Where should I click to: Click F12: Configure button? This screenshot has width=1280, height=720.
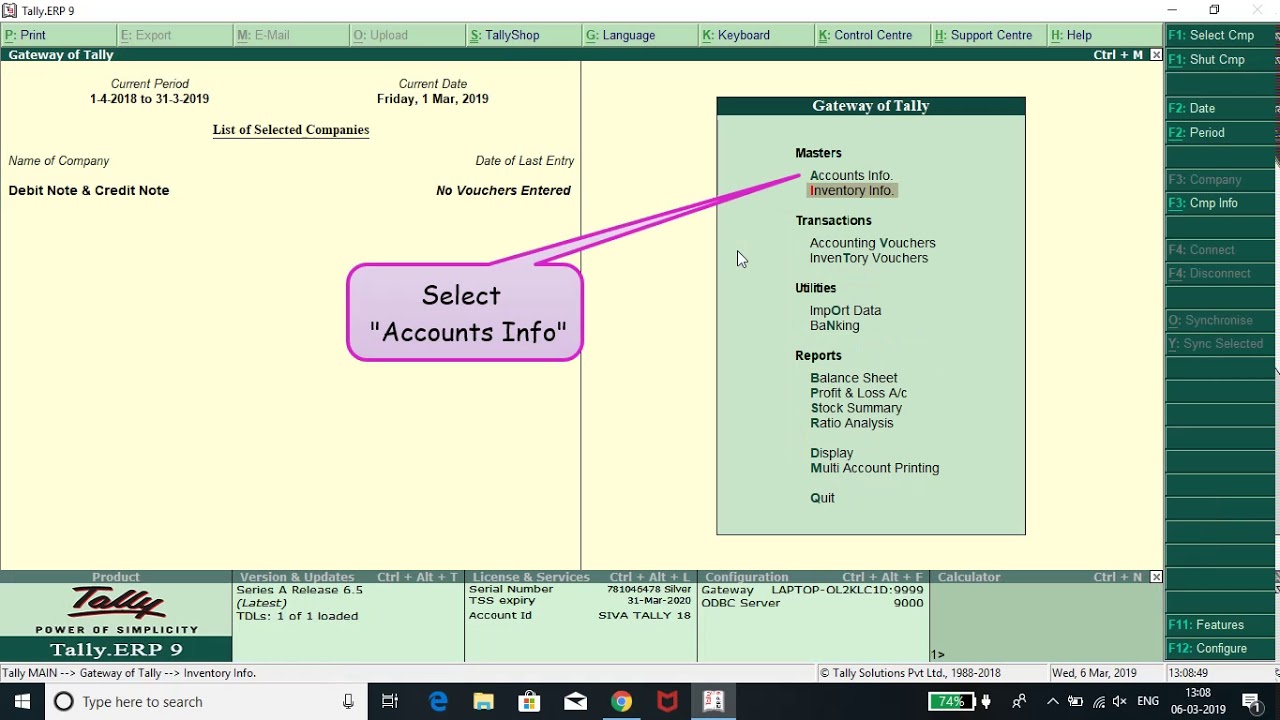(x=1221, y=649)
